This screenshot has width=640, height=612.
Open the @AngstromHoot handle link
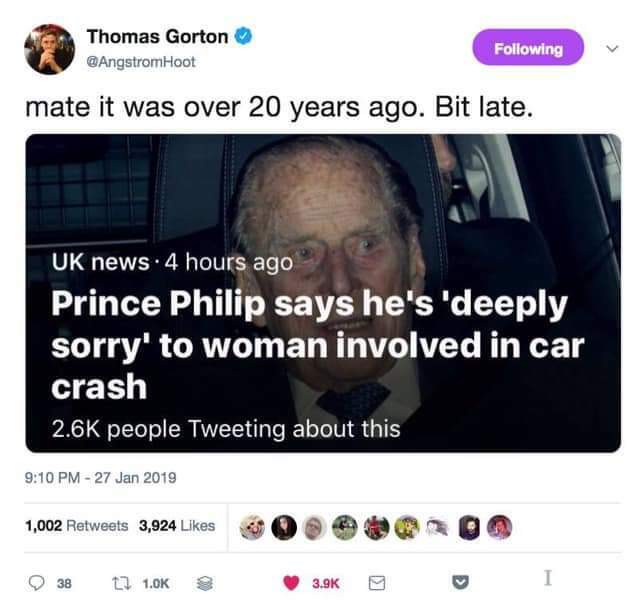(x=141, y=62)
